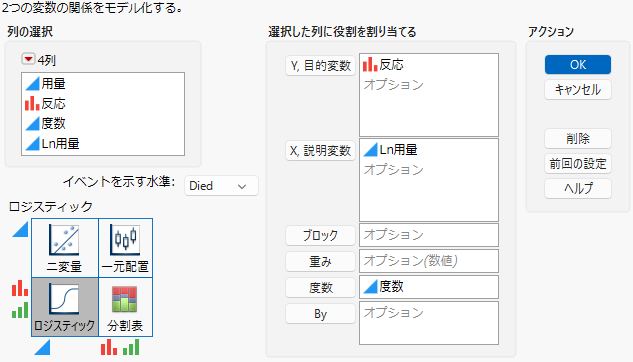
Task: Click the 重み optional numeric field
Action: tap(429, 261)
